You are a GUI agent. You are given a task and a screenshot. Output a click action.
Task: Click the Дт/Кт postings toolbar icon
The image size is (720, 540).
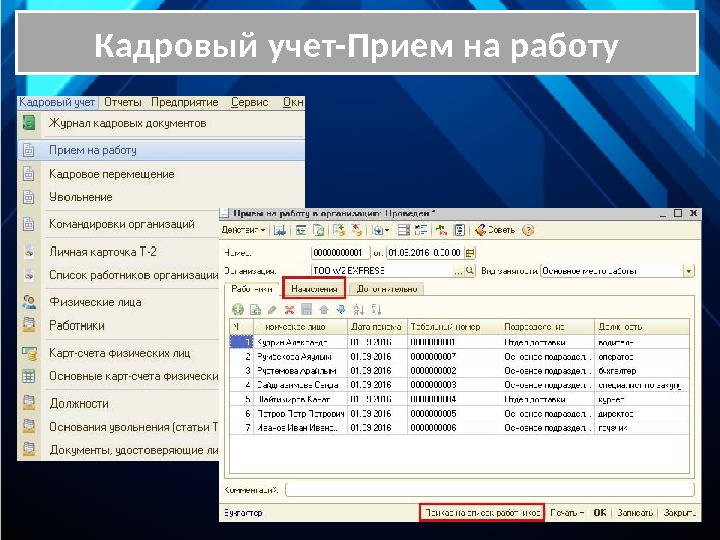pyautogui.click(x=441, y=230)
